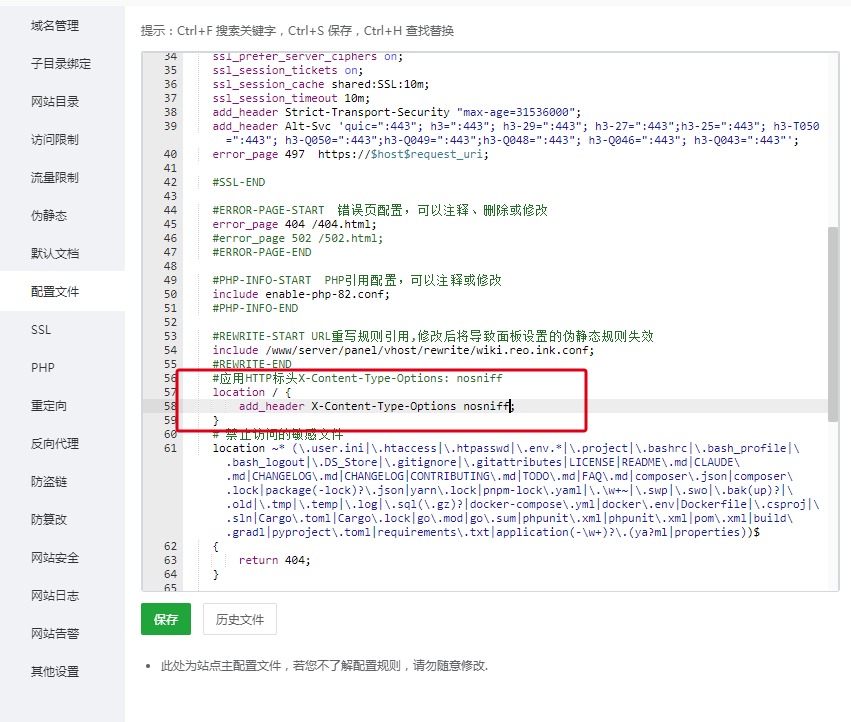
Task: Open 历史文件 to view file history
Action: (239, 619)
